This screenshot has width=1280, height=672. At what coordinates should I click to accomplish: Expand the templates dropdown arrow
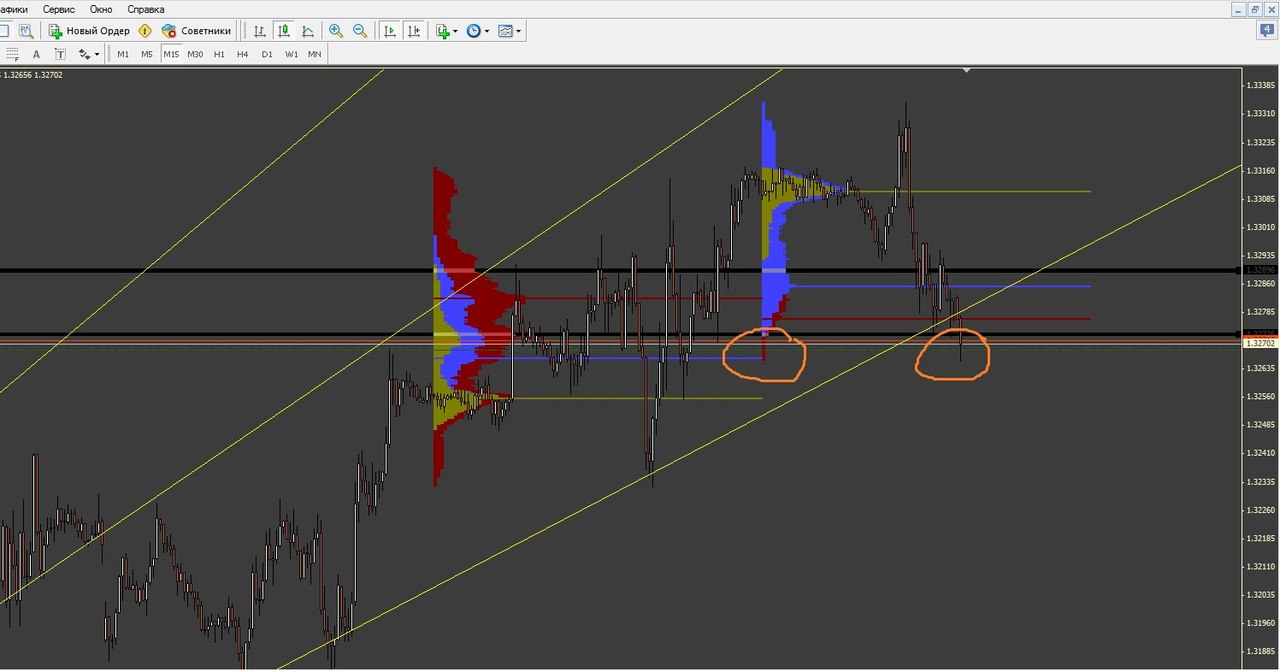(519, 31)
